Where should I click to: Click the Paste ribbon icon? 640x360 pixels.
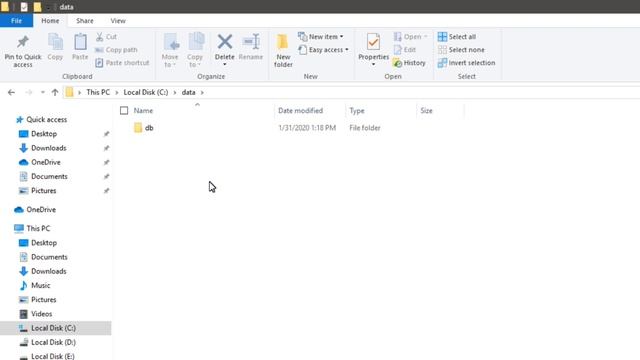coord(80,42)
